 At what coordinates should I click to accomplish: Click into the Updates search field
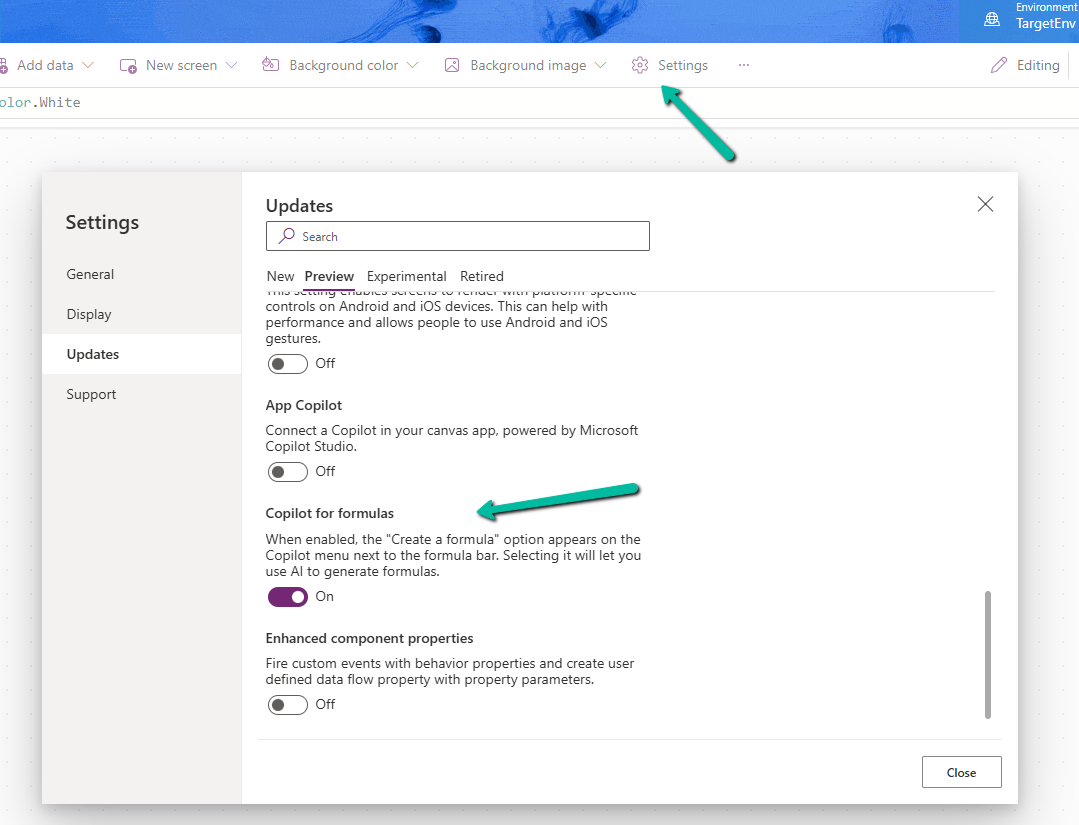(x=470, y=236)
